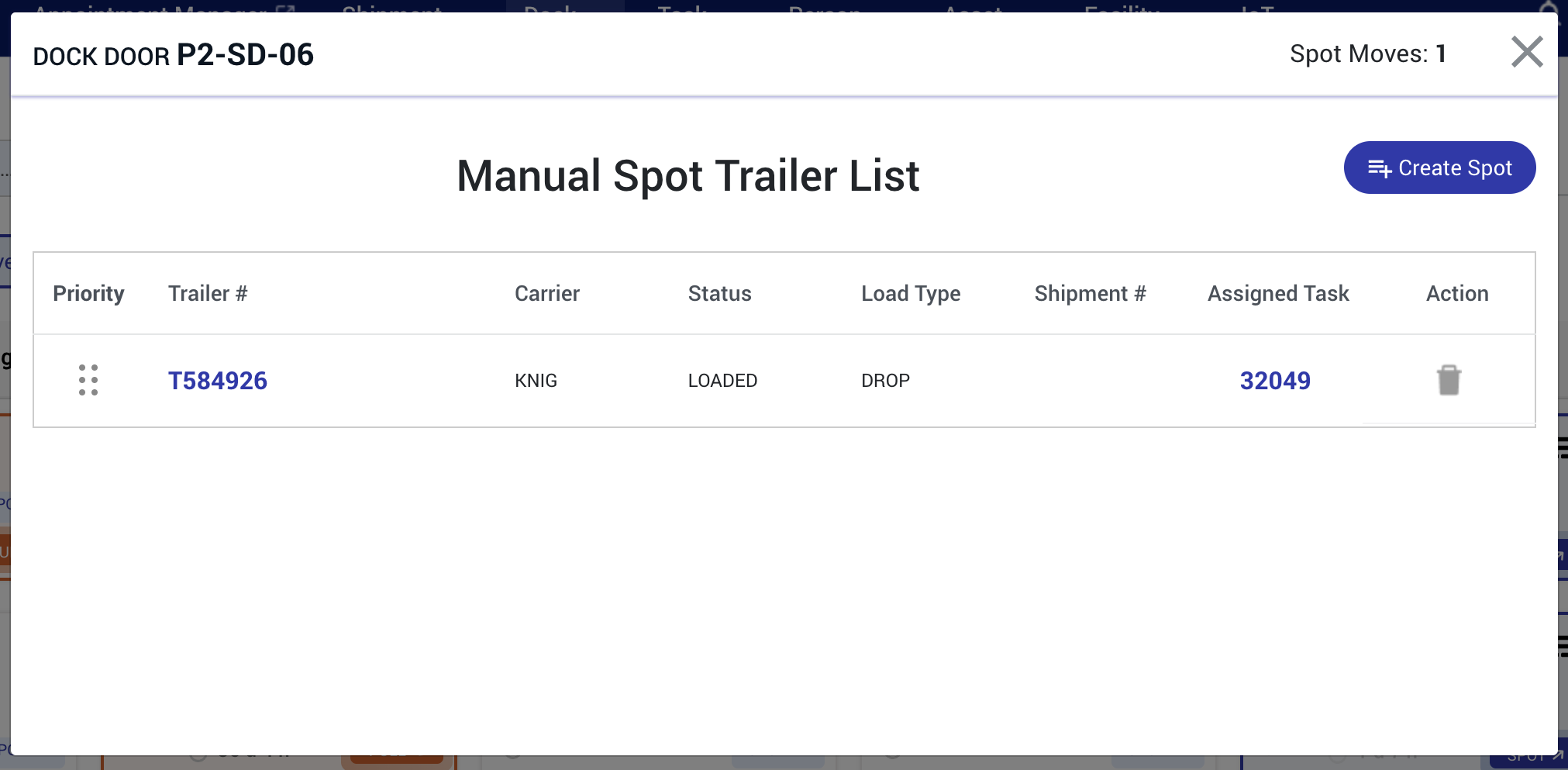Select the Action column header
This screenshot has height=770, width=1568.
pyautogui.click(x=1457, y=293)
